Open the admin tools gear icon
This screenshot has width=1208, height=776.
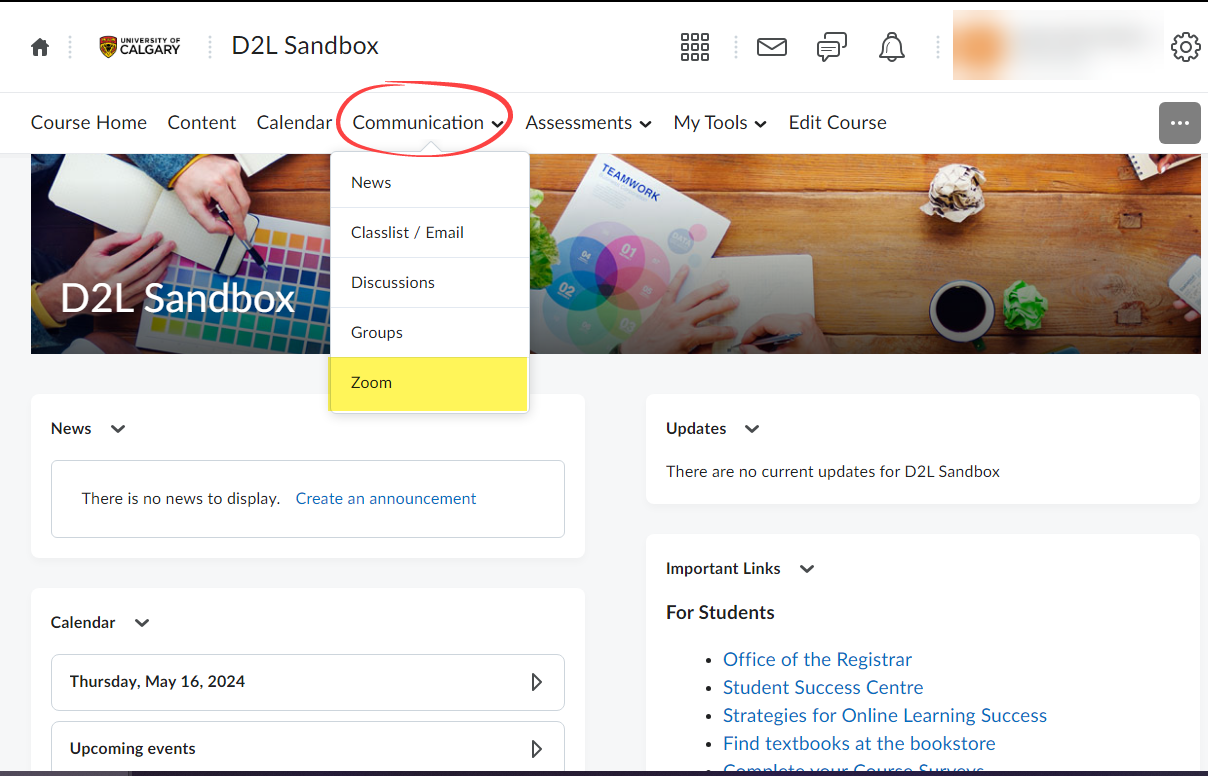coord(1186,47)
